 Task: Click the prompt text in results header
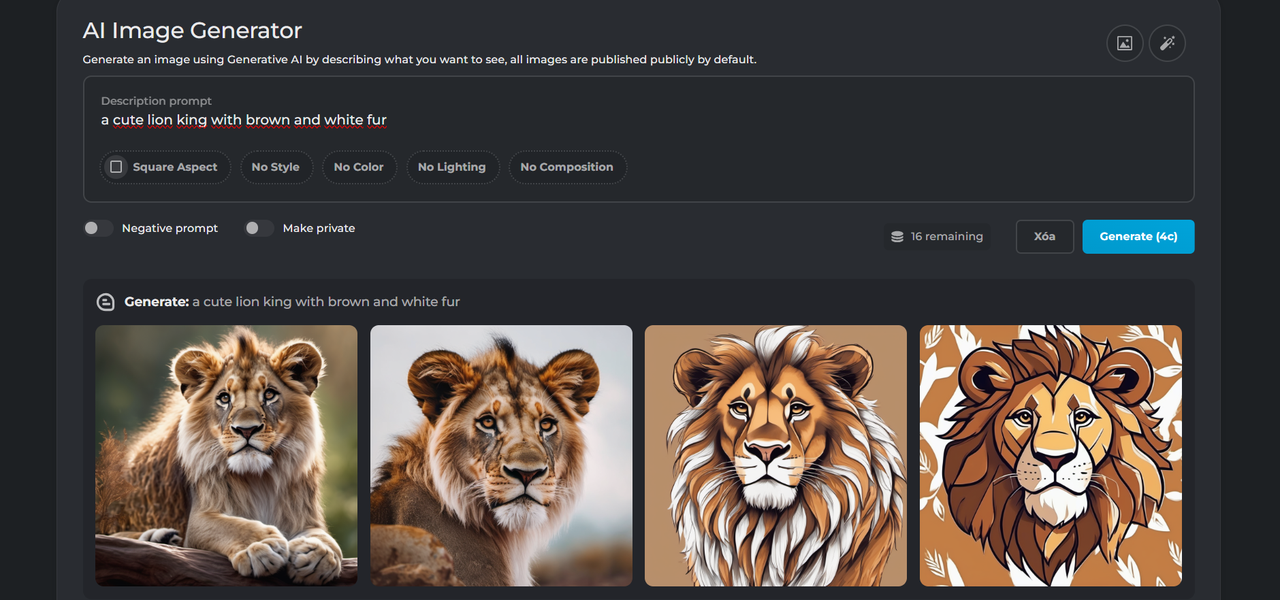click(x=326, y=302)
